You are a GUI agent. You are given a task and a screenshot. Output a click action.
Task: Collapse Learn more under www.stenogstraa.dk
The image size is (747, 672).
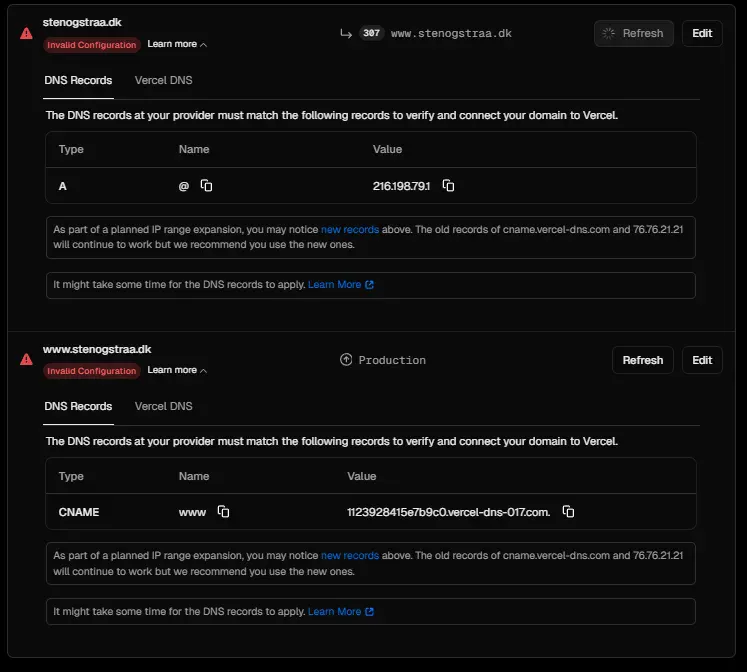tap(177, 370)
